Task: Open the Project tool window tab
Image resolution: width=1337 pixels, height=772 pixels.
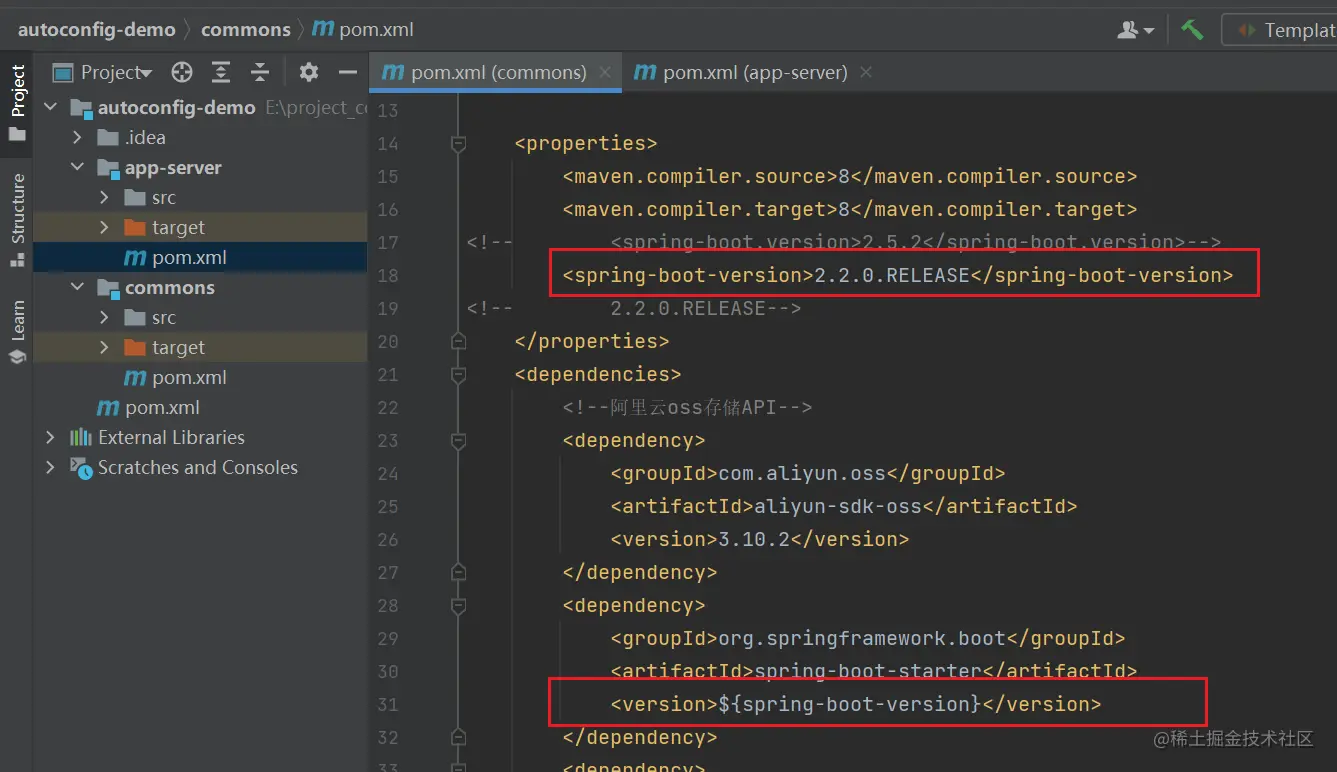Action: [x=17, y=102]
